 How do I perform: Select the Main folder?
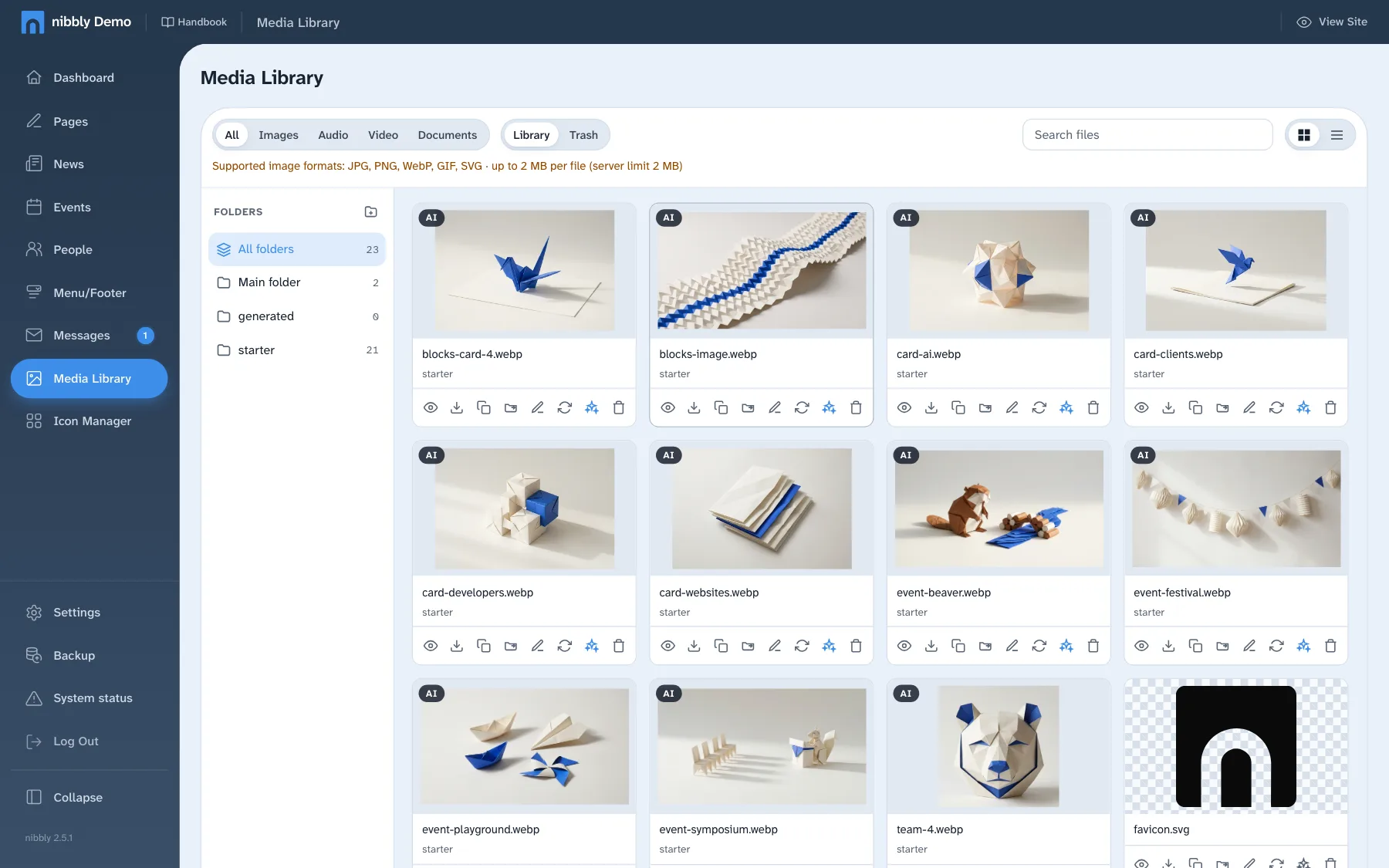297,282
